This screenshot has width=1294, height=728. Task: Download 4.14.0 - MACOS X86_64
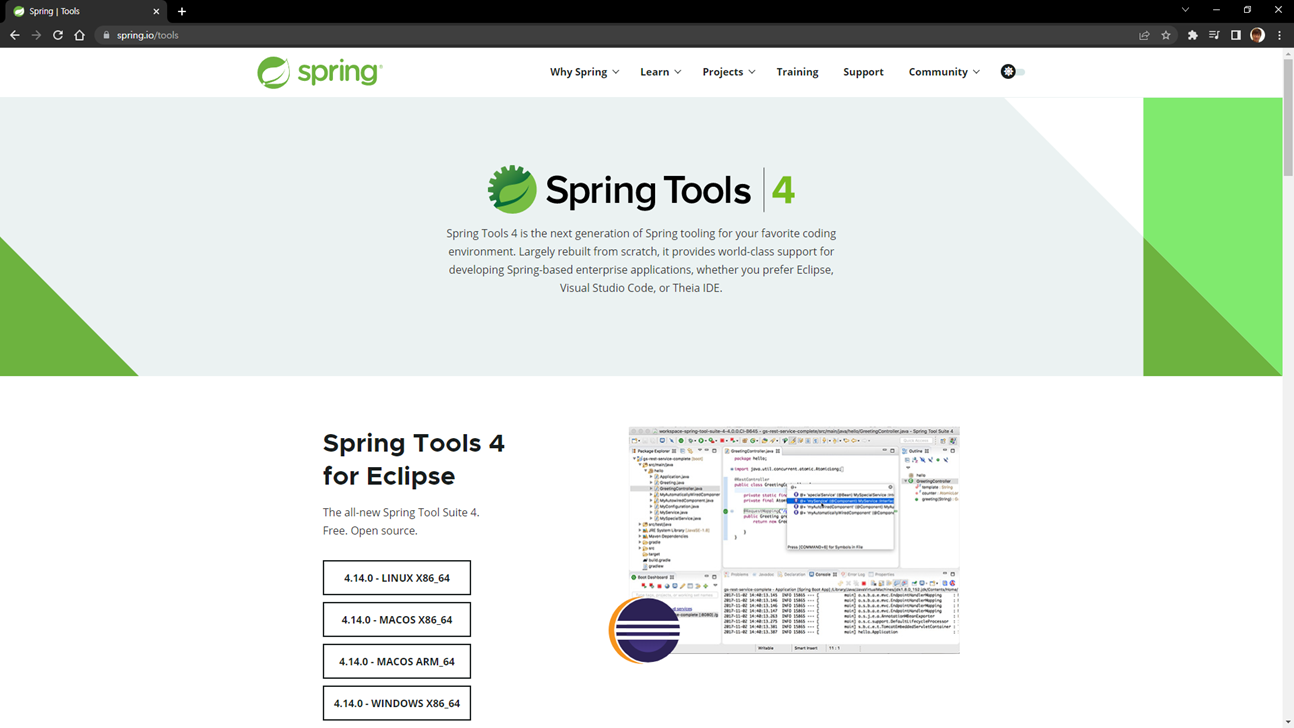point(397,620)
